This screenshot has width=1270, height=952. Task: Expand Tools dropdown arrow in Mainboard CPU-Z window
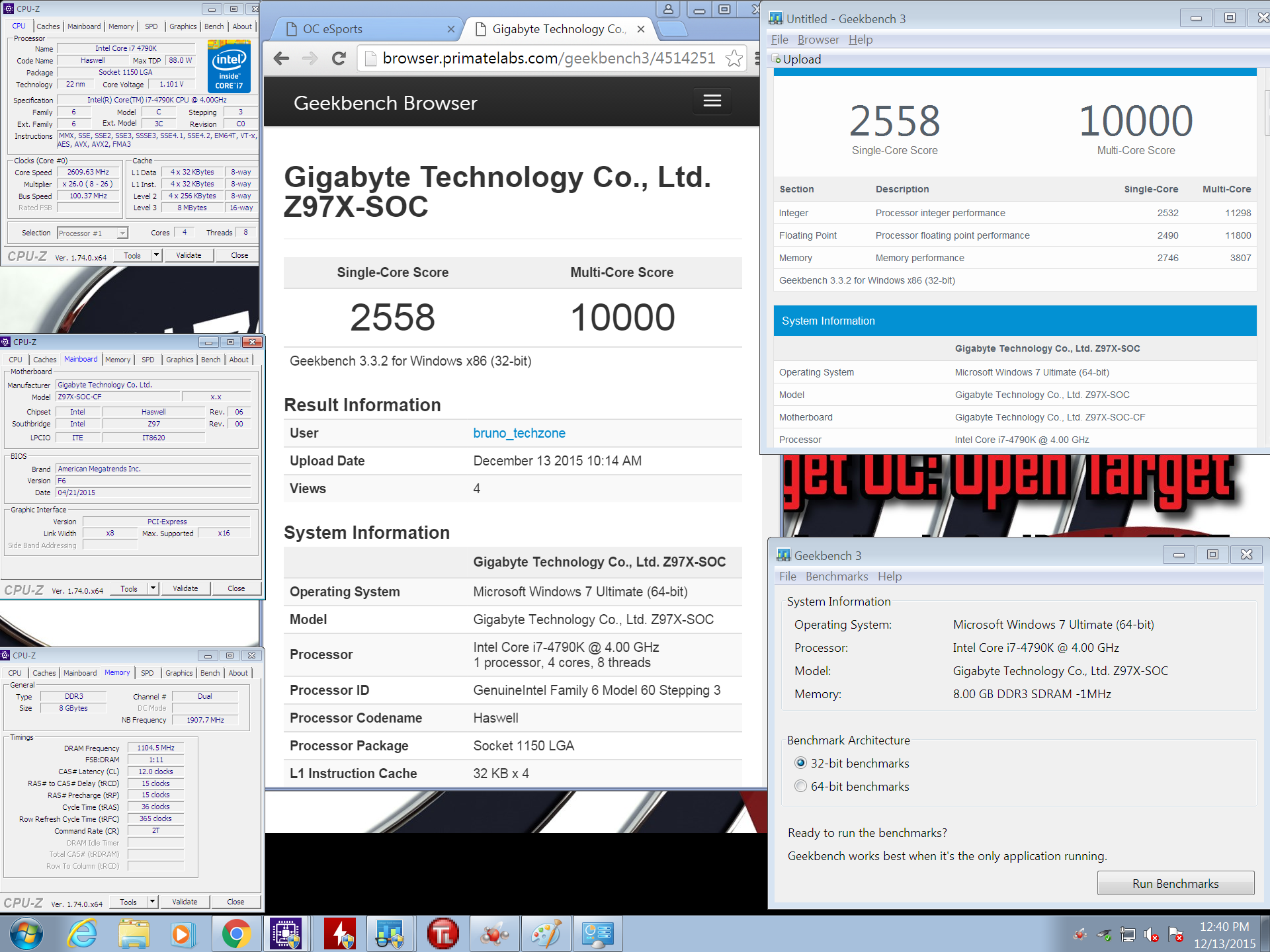point(153,588)
